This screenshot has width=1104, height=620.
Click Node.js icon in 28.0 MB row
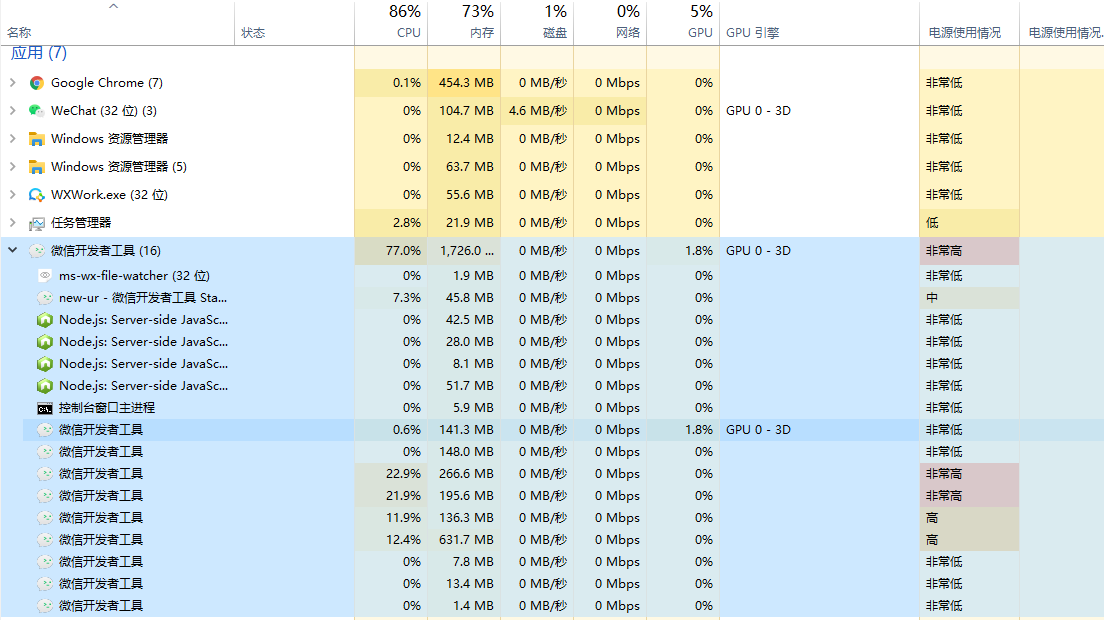pos(45,342)
